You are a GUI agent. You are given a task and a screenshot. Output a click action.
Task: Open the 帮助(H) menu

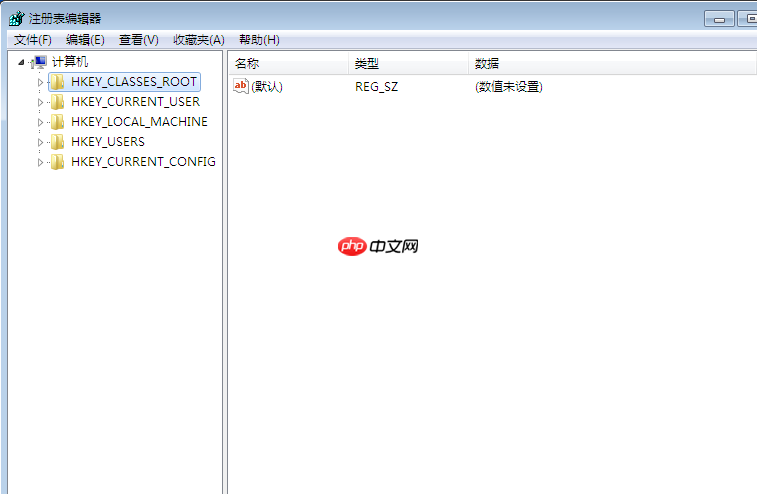click(x=259, y=40)
